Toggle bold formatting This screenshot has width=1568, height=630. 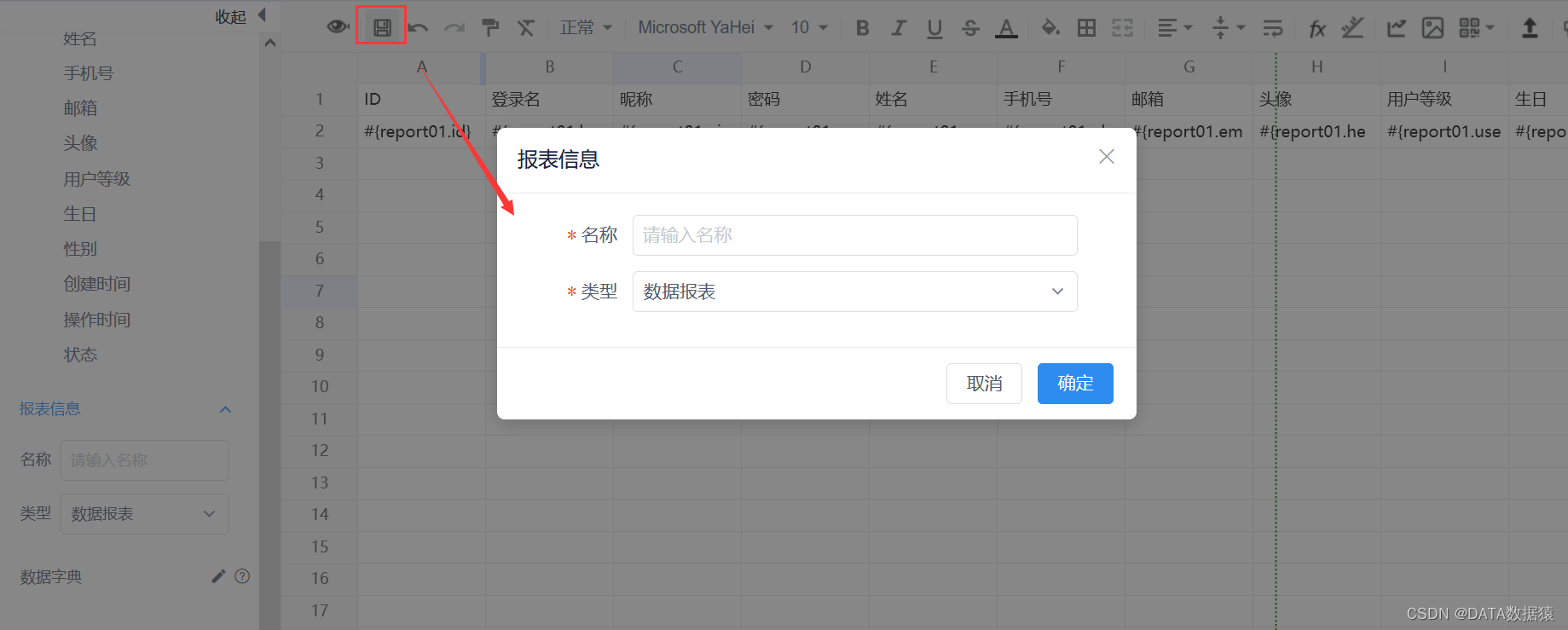pyautogui.click(x=863, y=28)
